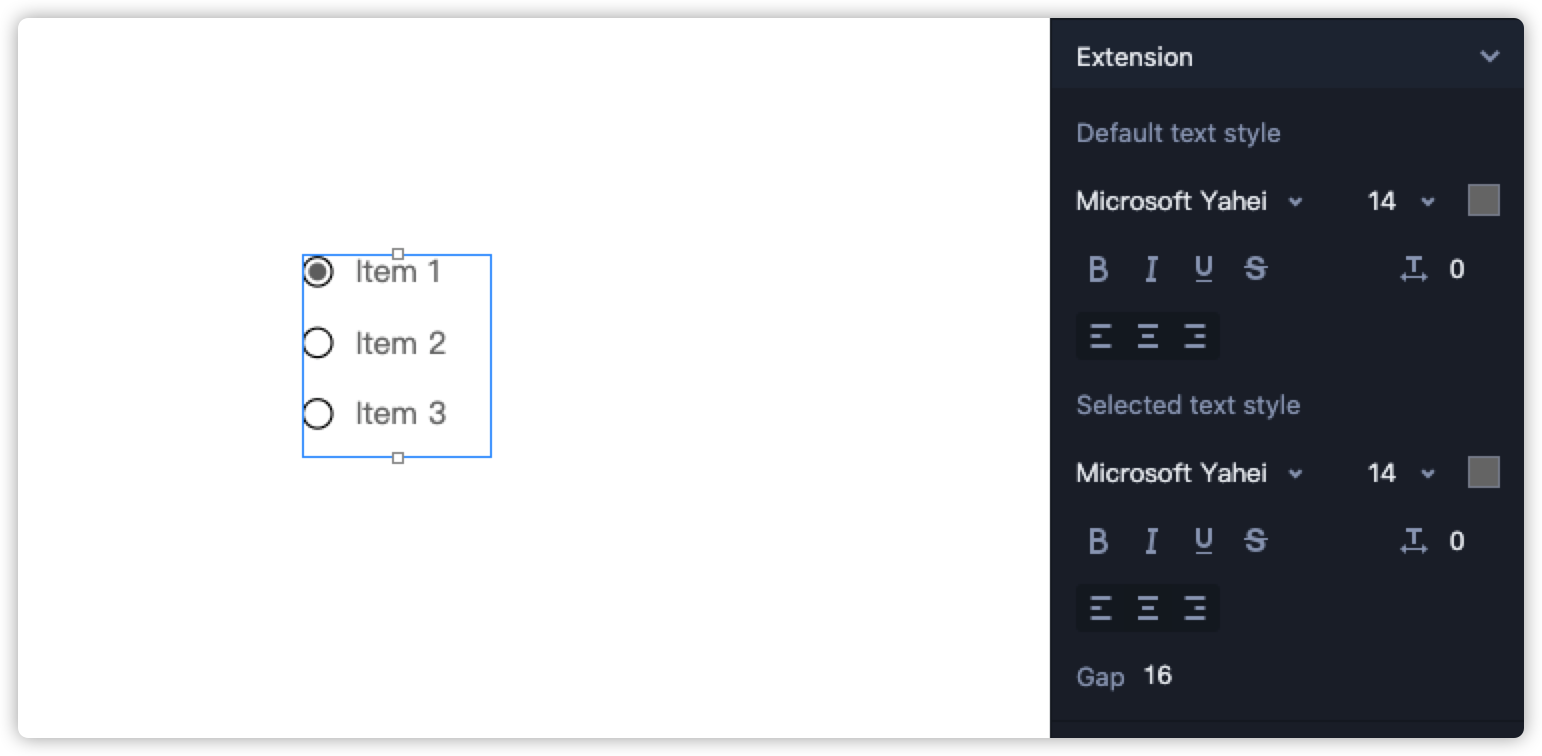Toggle Strikethrough in Default text style
The height and width of the screenshot is (756, 1542).
click(x=1256, y=269)
